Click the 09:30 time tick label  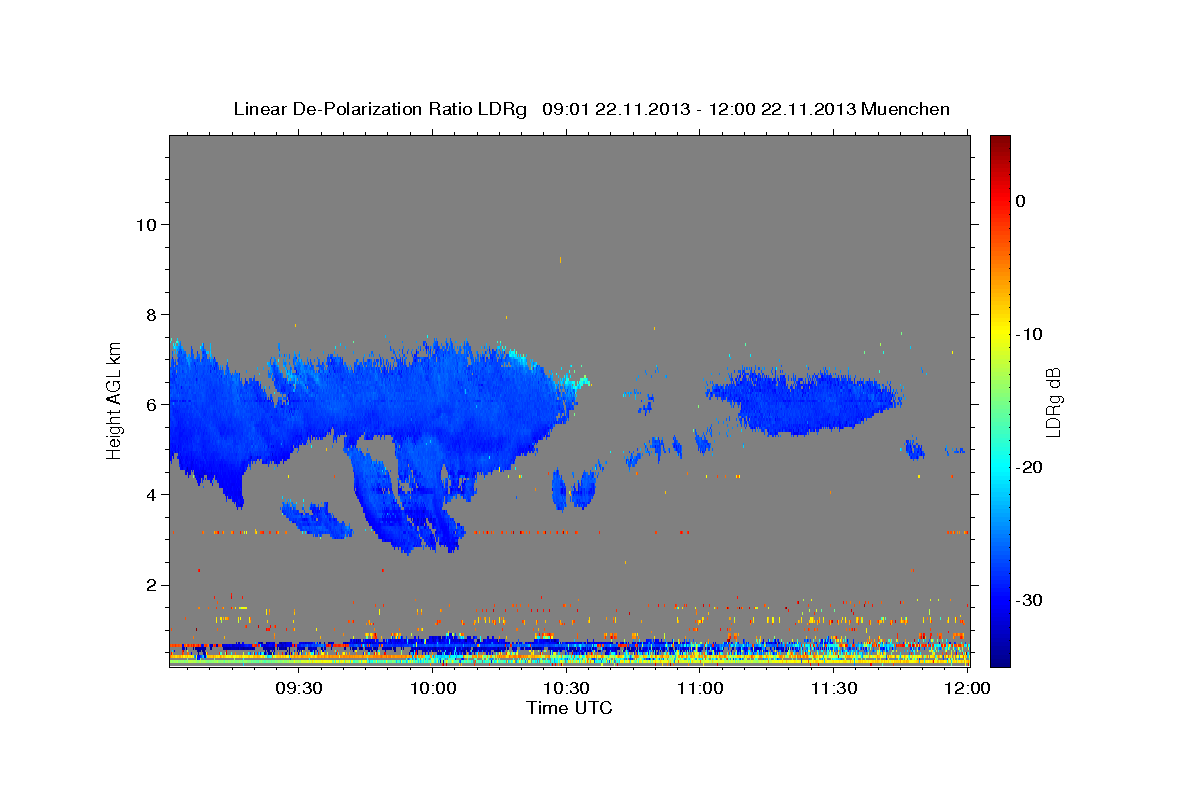[300, 688]
